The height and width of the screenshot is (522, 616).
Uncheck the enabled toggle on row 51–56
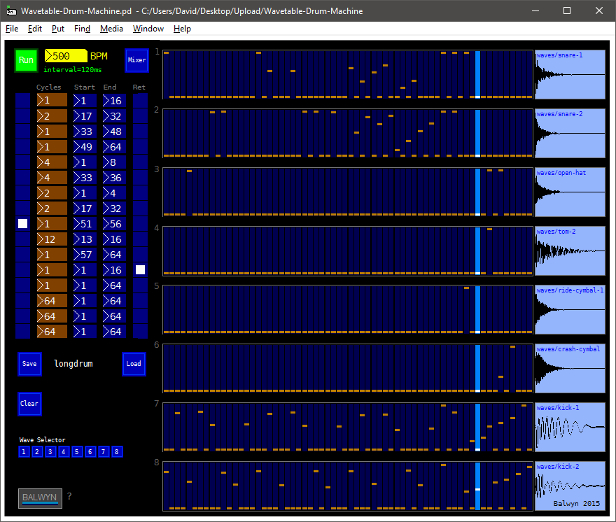click(x=23, y=224)
